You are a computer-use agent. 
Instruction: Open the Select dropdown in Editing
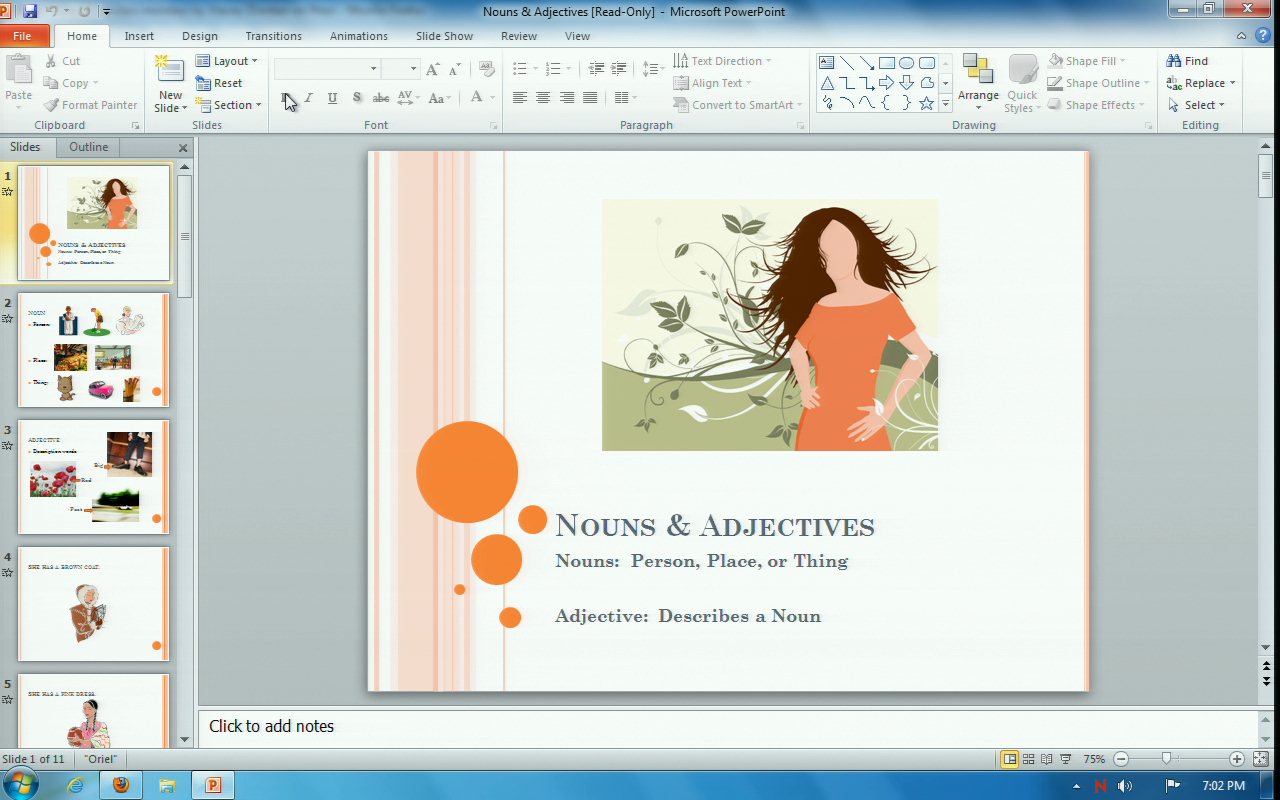coord(1201,105)
